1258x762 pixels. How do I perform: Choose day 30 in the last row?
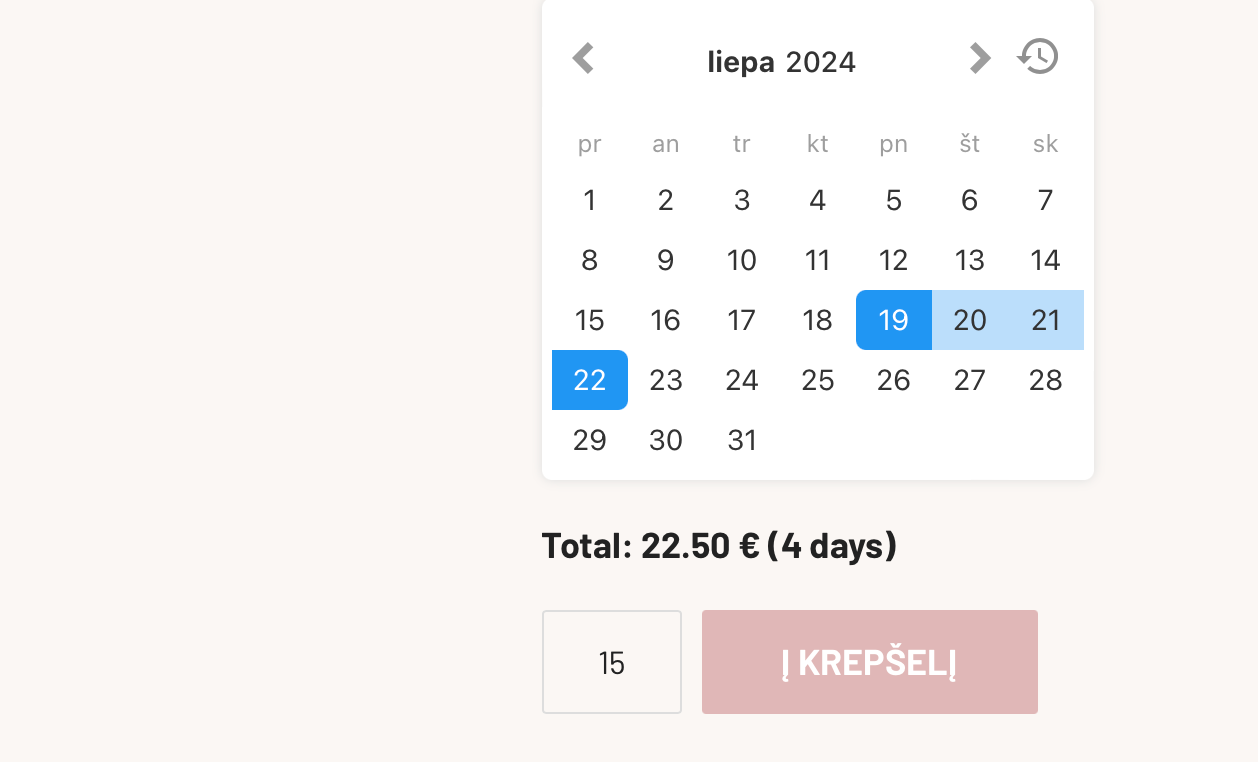pos(666,440)
